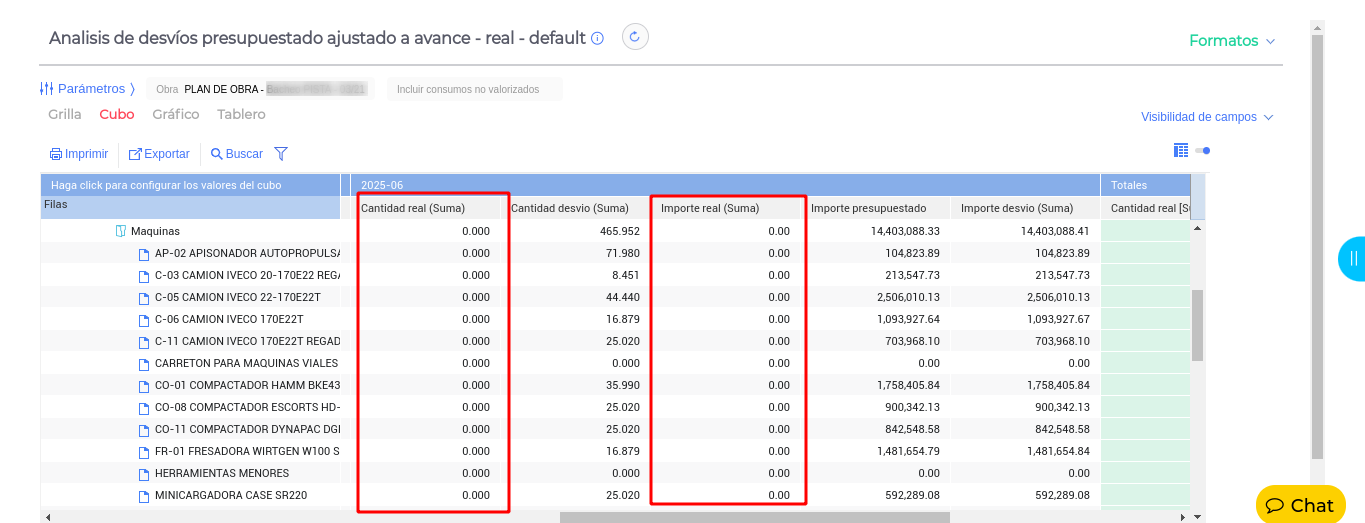Click the Exportar button

[159, 154]
